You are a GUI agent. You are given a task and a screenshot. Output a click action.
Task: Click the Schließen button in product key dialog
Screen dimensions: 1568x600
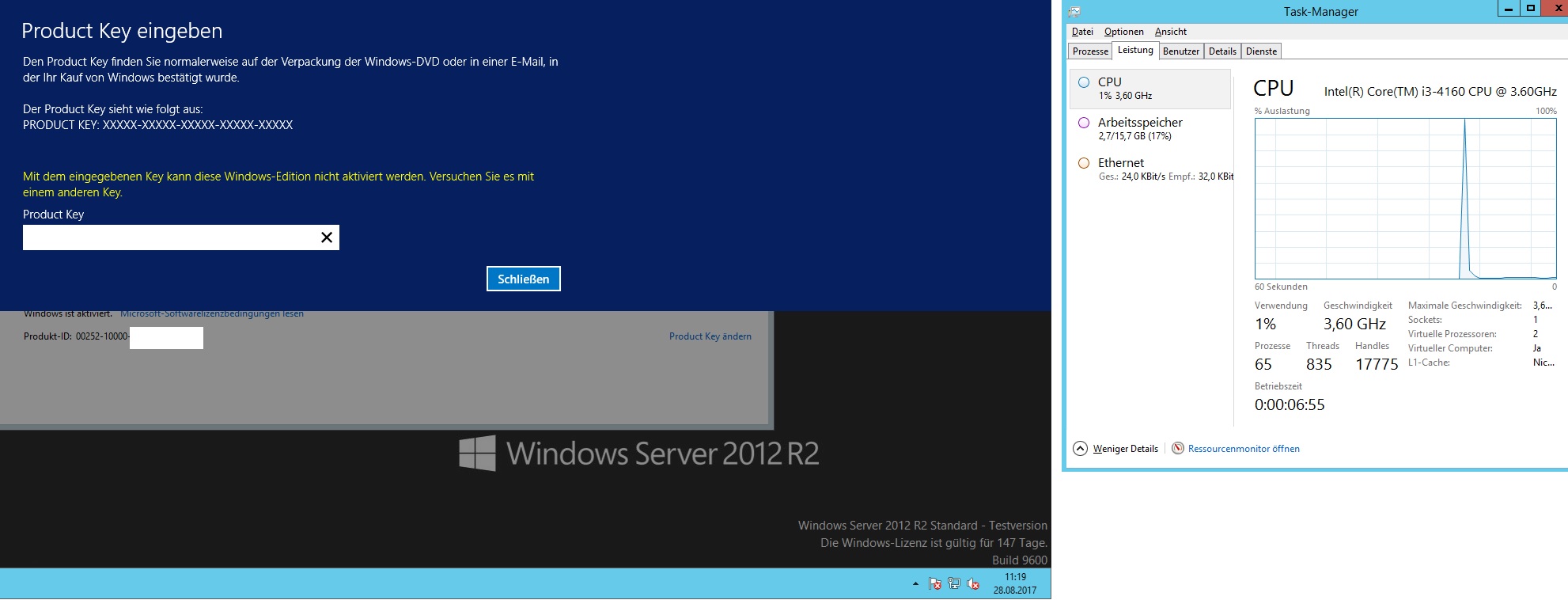click(x=523, y=279)
